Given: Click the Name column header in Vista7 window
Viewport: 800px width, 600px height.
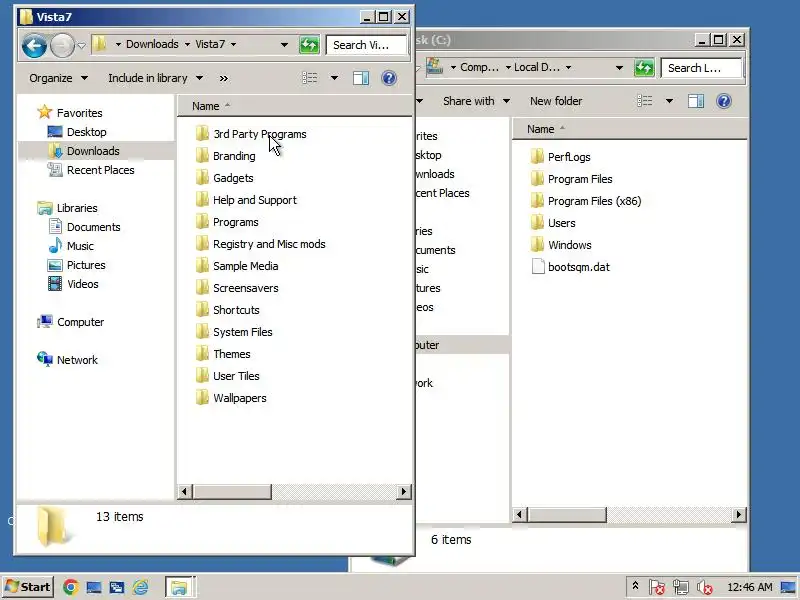Looking at the screenshot, I should (294, 106).
